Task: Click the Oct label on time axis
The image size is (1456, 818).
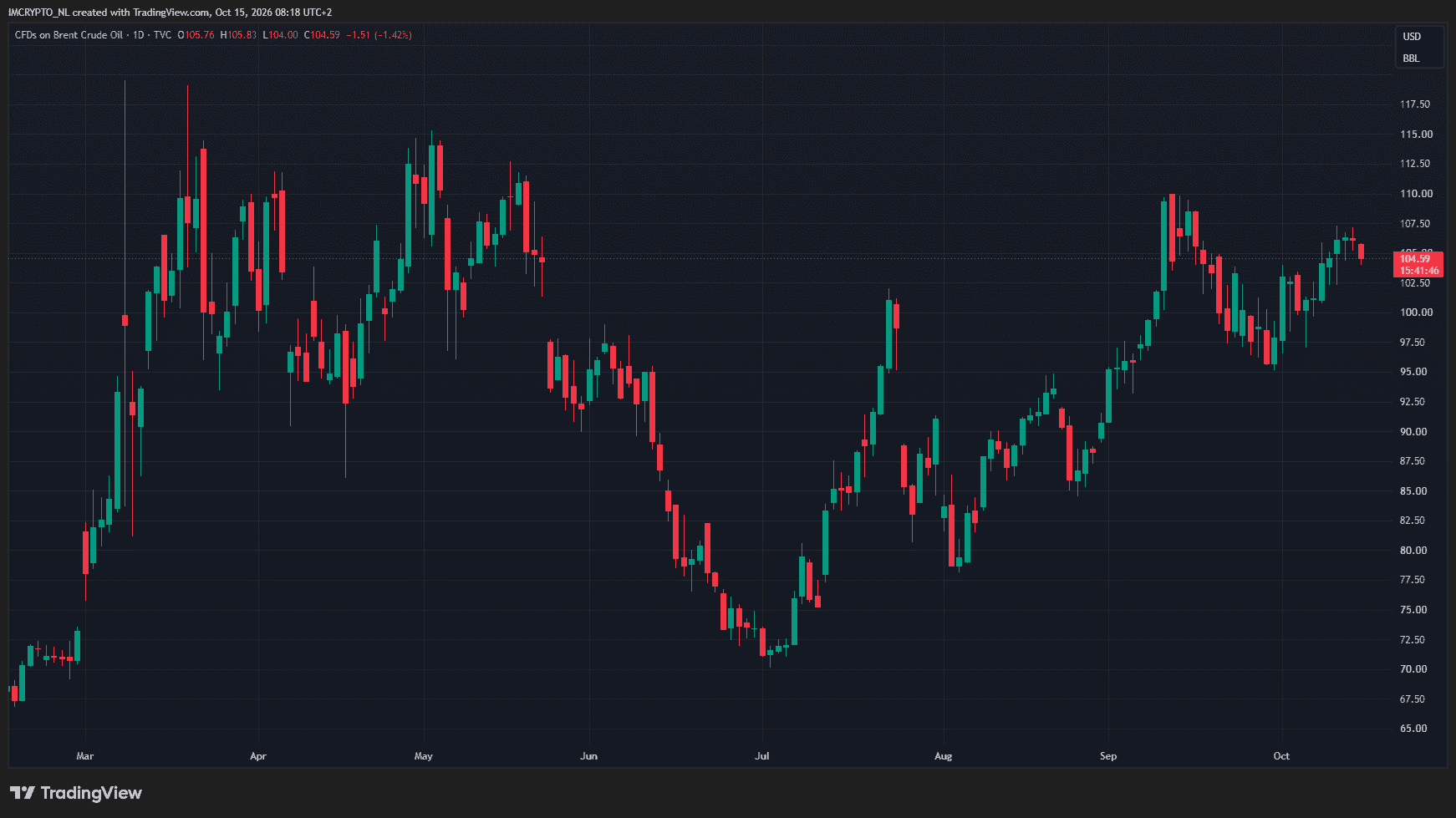Action: pyautogui.click(x=1281, y=756)
